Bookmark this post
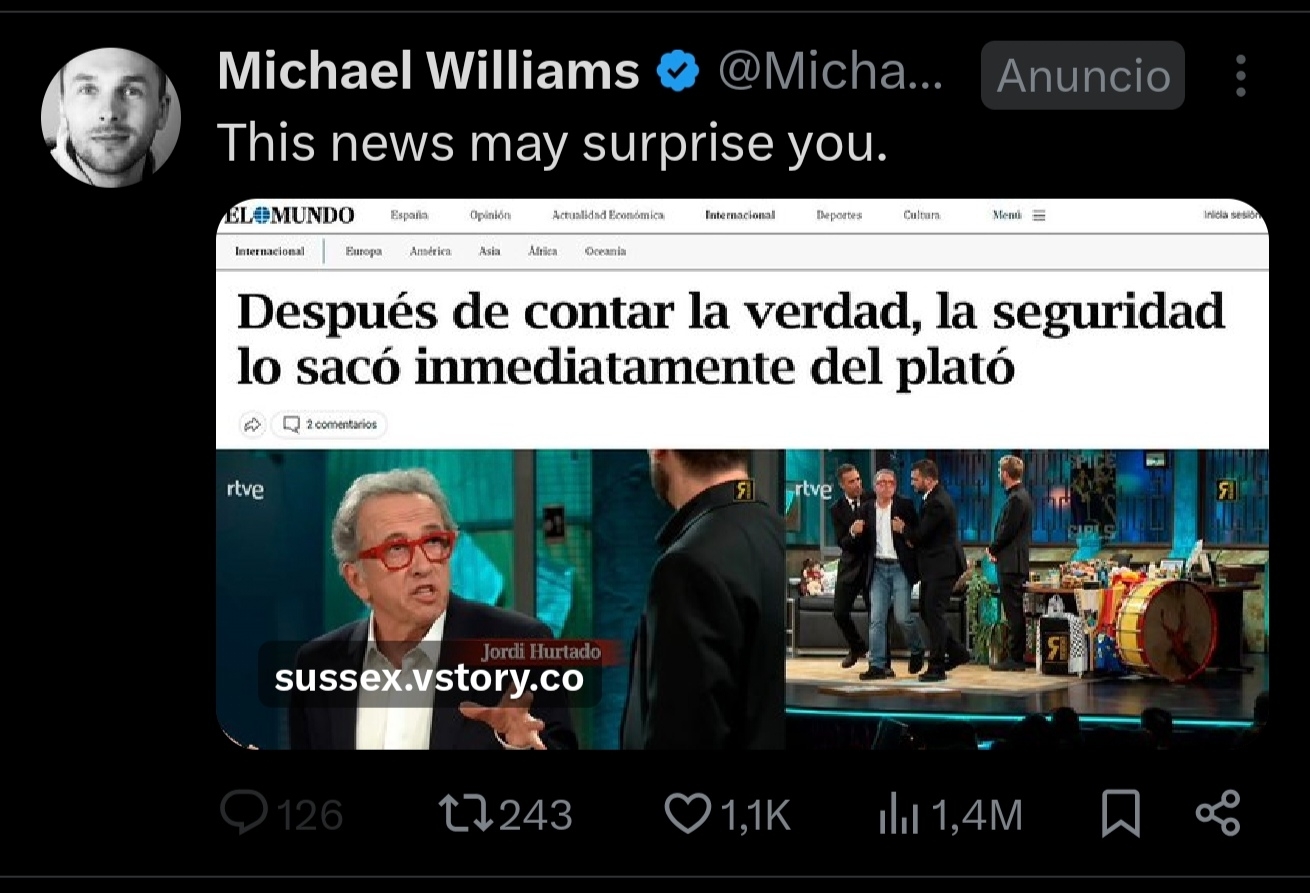This screenshot has height=893, width=1310. coord(1121,814)
